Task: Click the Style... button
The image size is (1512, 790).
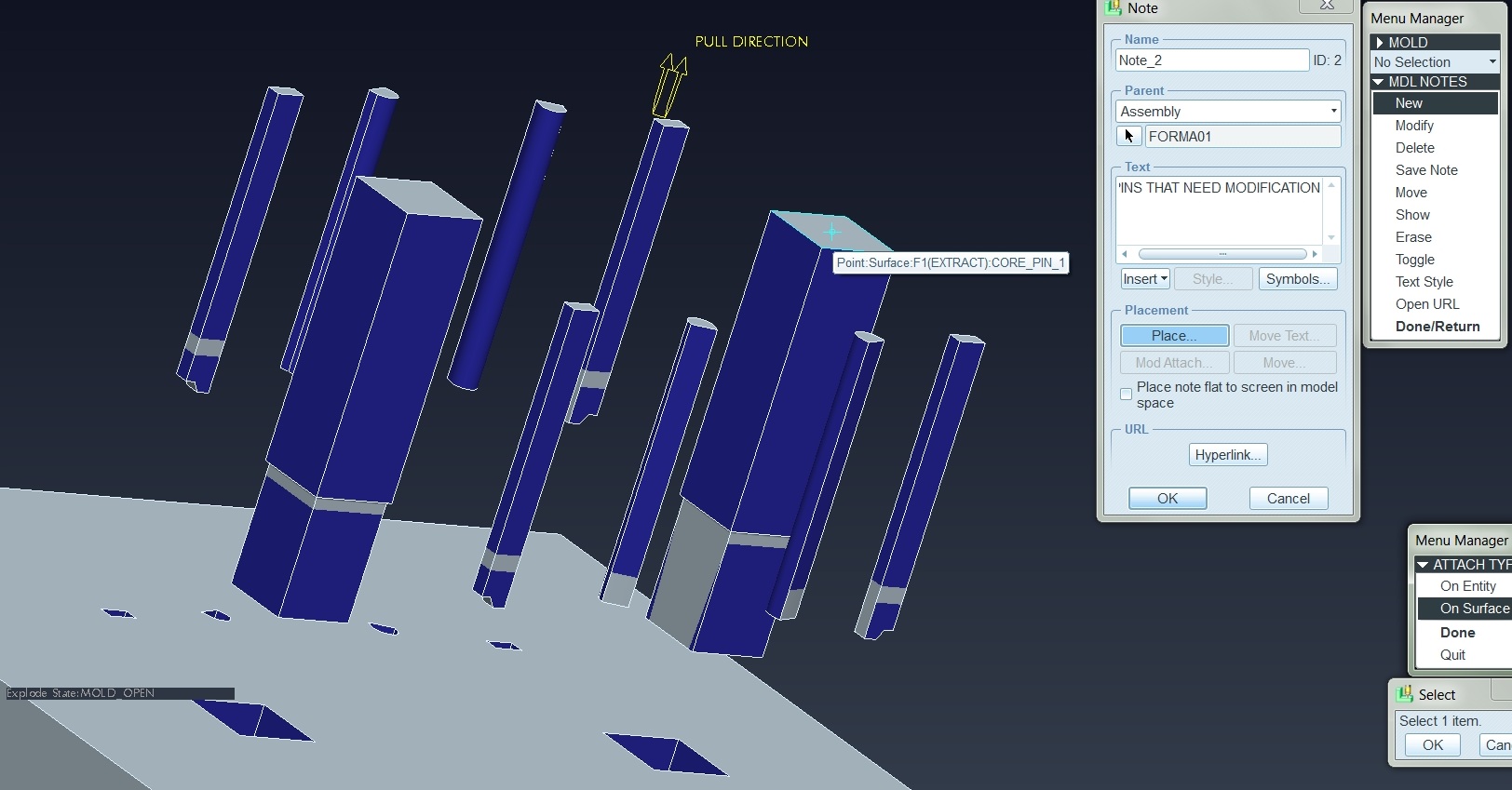Action: point(1212,279)
